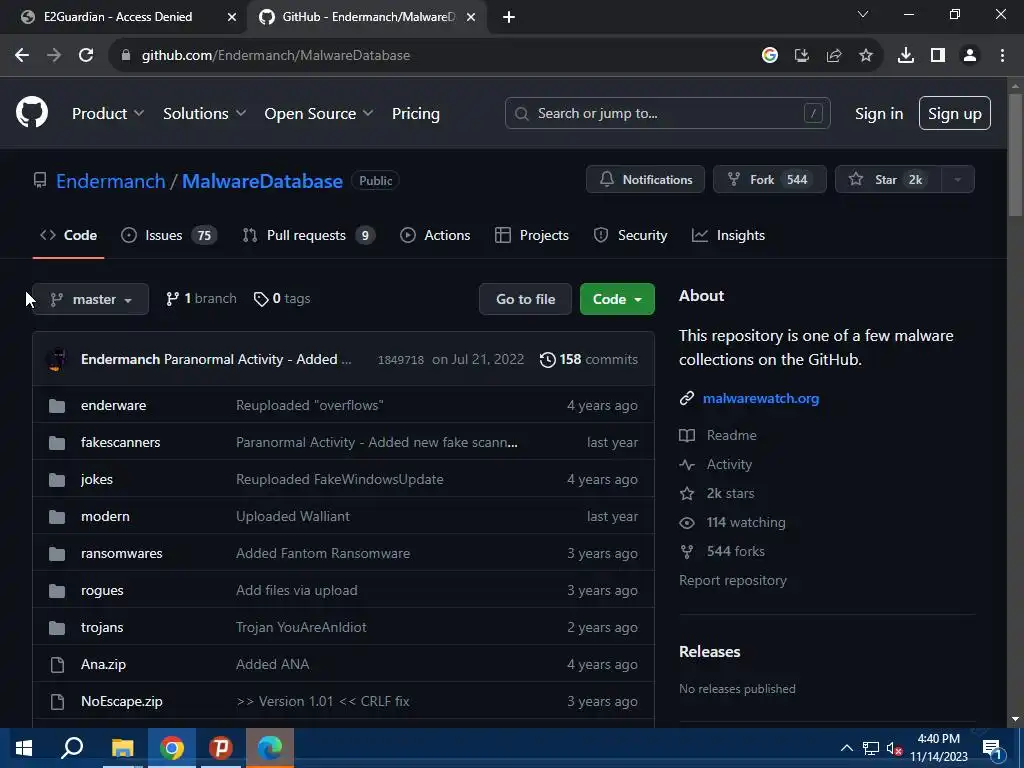Go back with browser back arrow
1024x768 pixels.
click(x=22, y=55)
